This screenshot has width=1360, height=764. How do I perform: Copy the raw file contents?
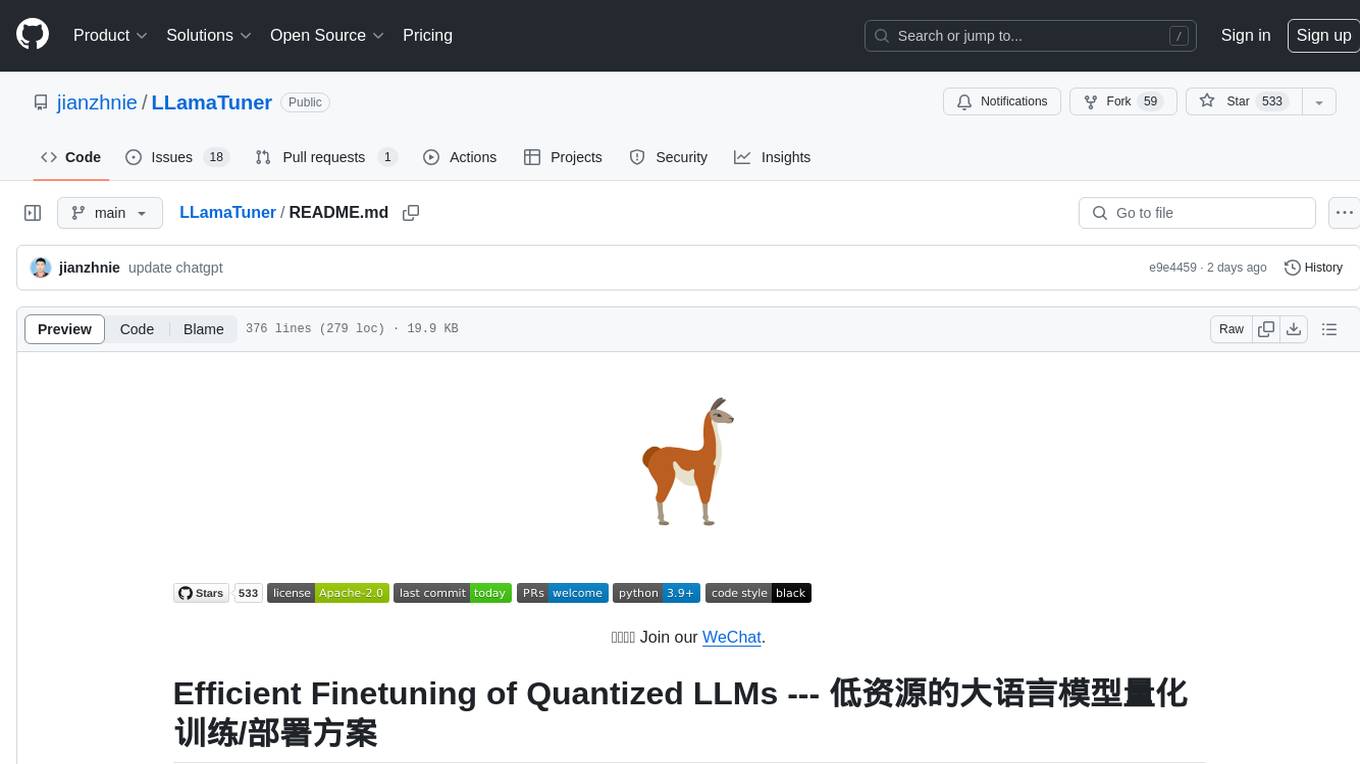pos(1266,329)
